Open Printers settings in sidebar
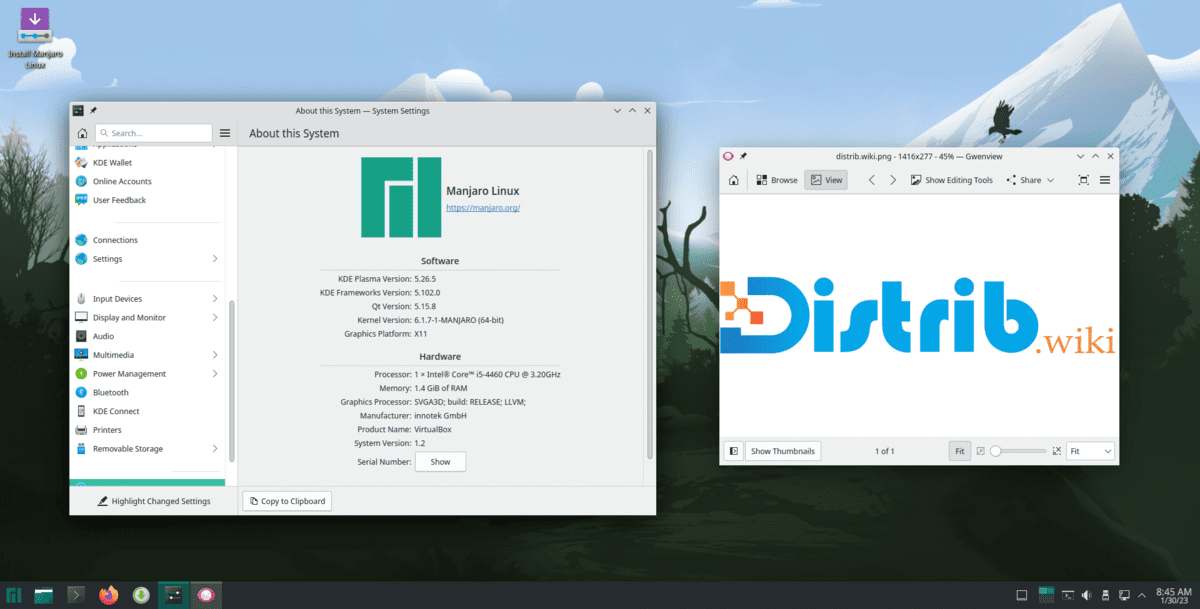This screenshot has width=1200, height=609. click(107, 430)
